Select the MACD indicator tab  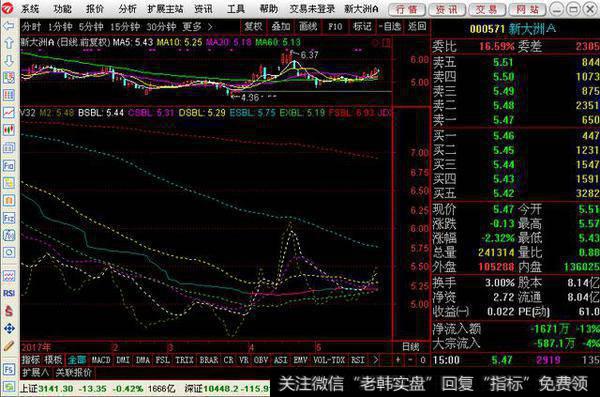[101, 360]
